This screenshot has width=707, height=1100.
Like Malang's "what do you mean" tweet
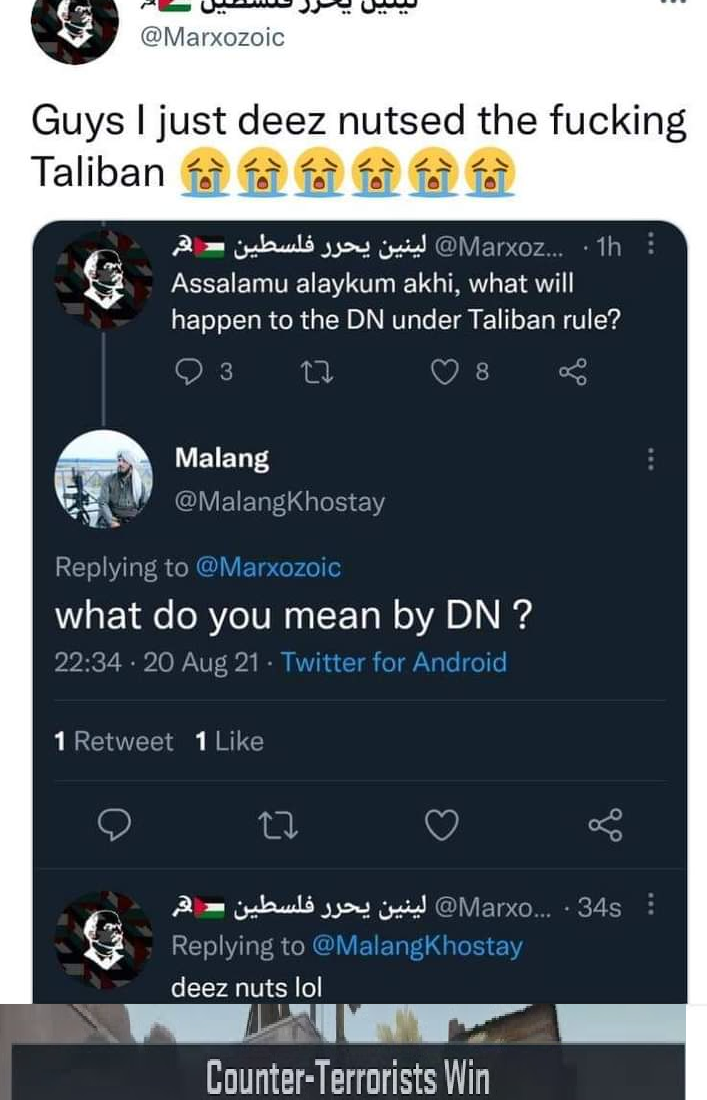tap(441, 824)
